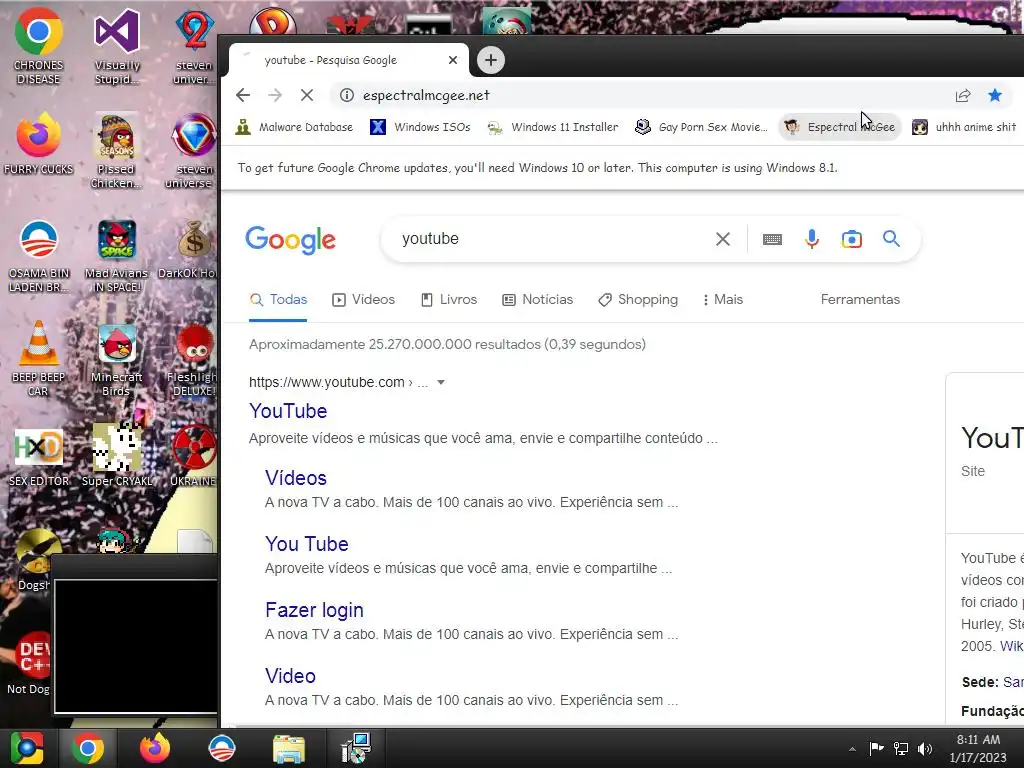Click the Google logo
Screen dimensions: 1024x768
click(291, 240)
